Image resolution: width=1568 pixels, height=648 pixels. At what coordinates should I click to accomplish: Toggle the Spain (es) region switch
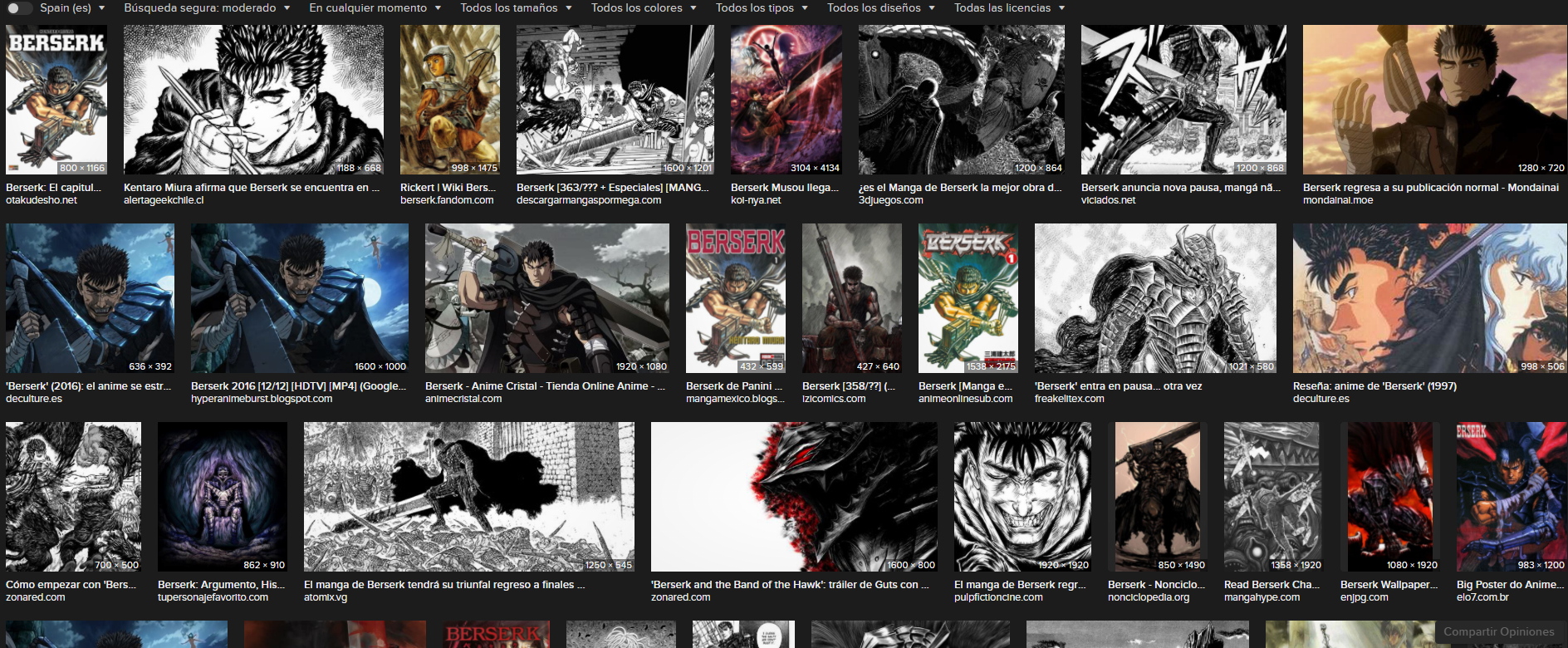pyautogui.click(x=19, y=7)
